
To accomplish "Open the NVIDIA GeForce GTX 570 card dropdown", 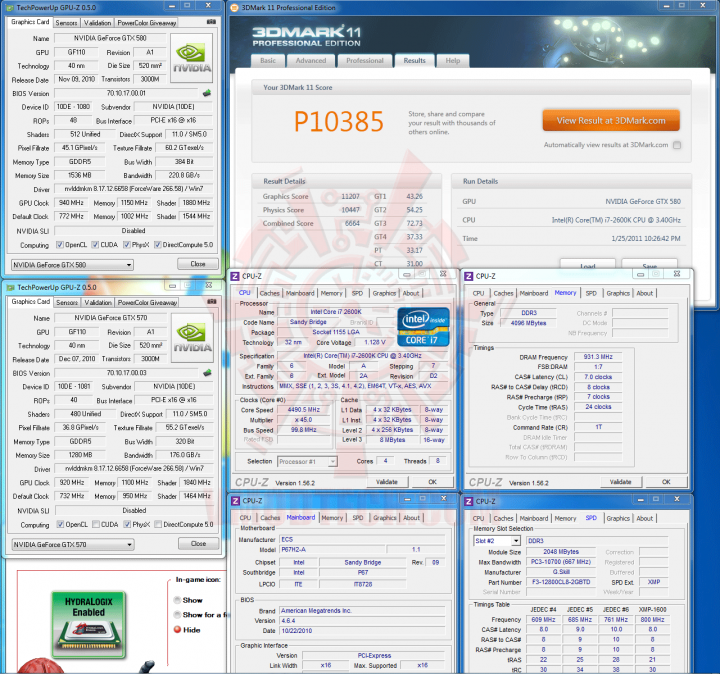I will [x=73, y=545].
